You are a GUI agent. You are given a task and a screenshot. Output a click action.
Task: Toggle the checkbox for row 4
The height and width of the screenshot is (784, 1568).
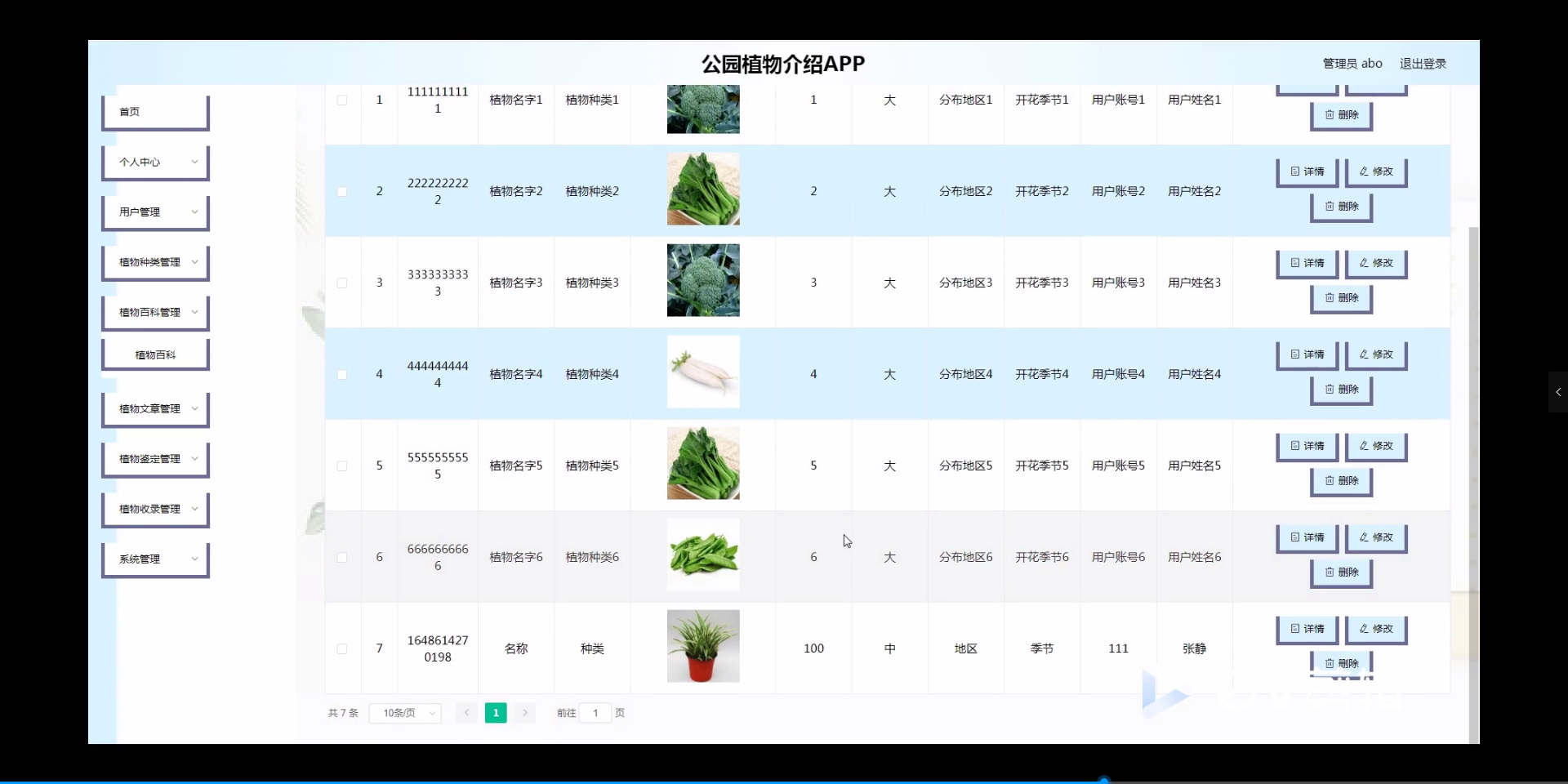pos(342,375)
